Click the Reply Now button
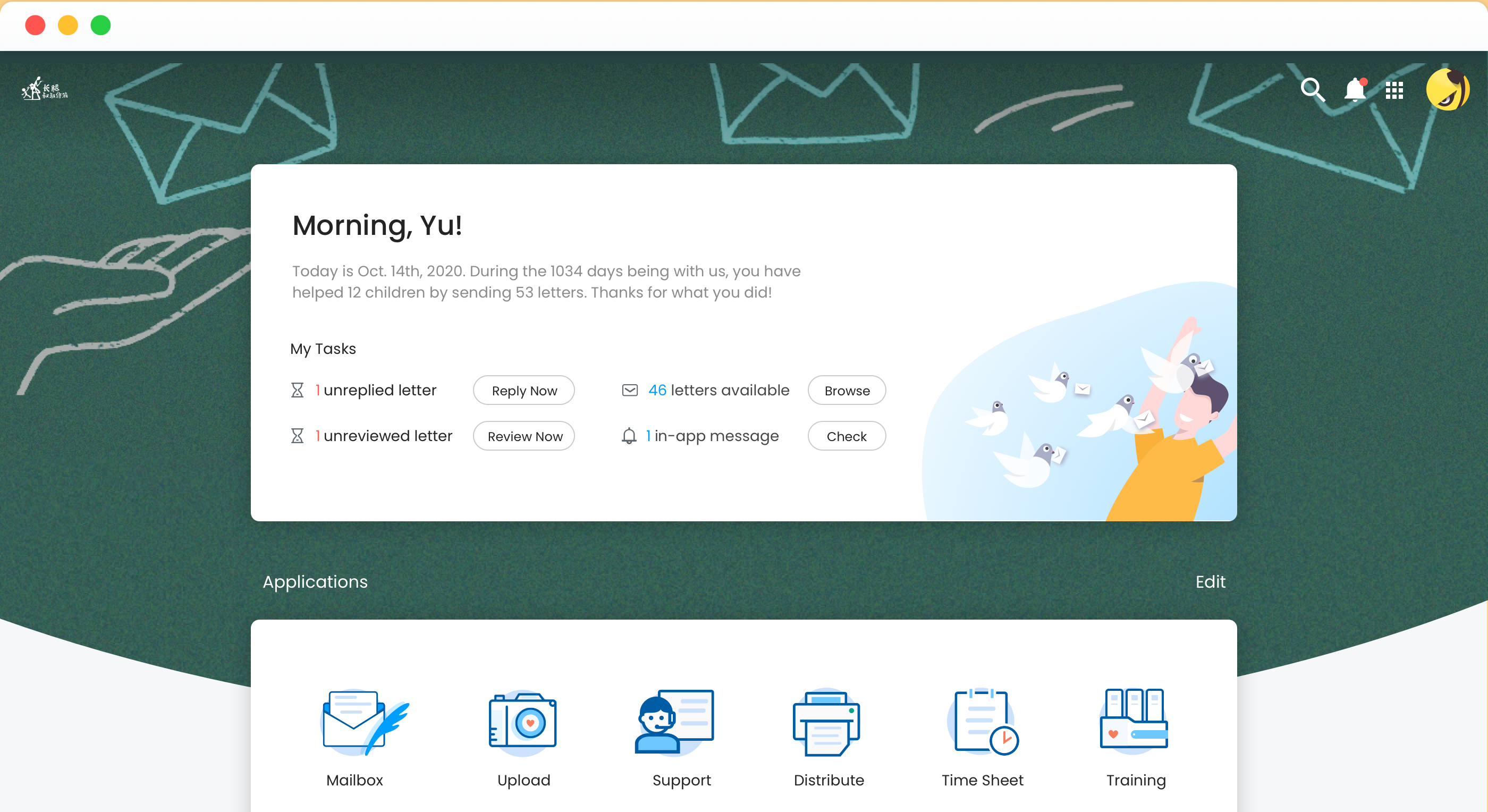Screen dimensions: 1488x812 (524, 391)
